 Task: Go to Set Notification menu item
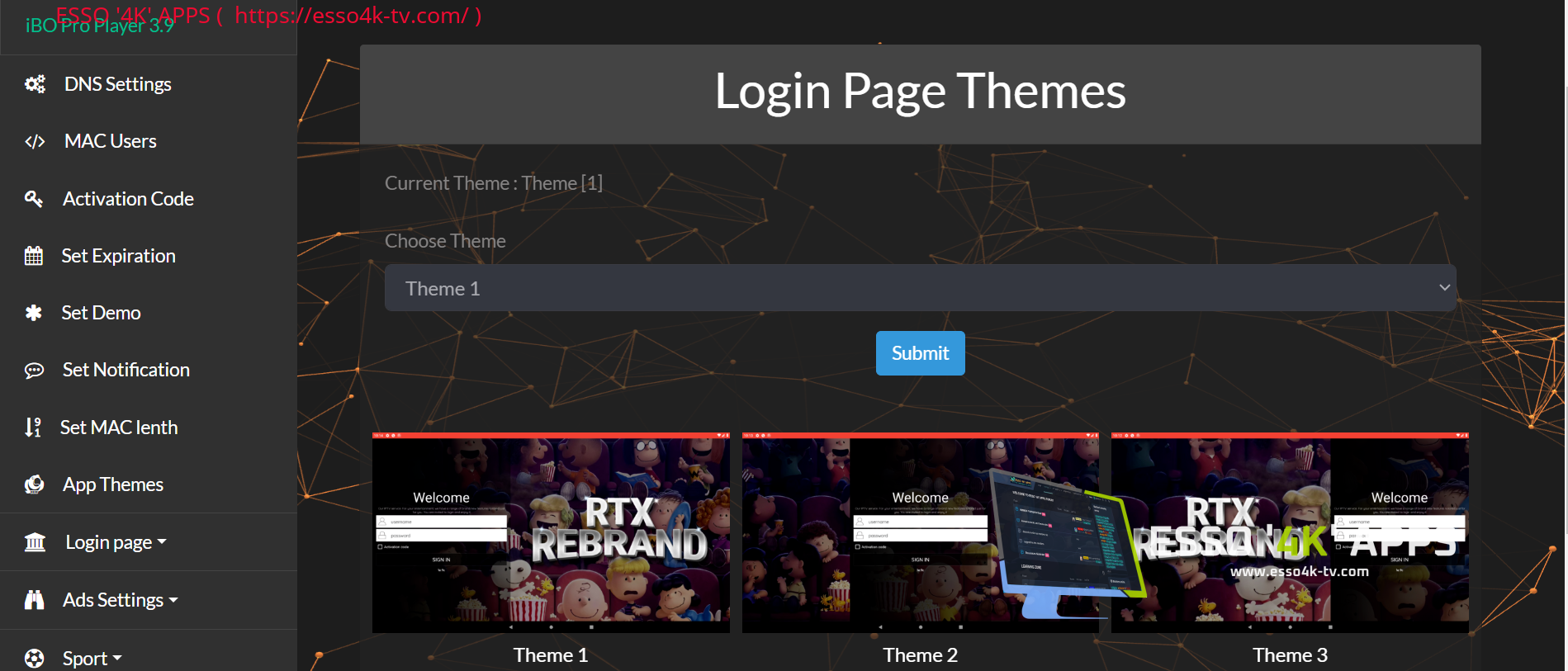coord(126,370)
